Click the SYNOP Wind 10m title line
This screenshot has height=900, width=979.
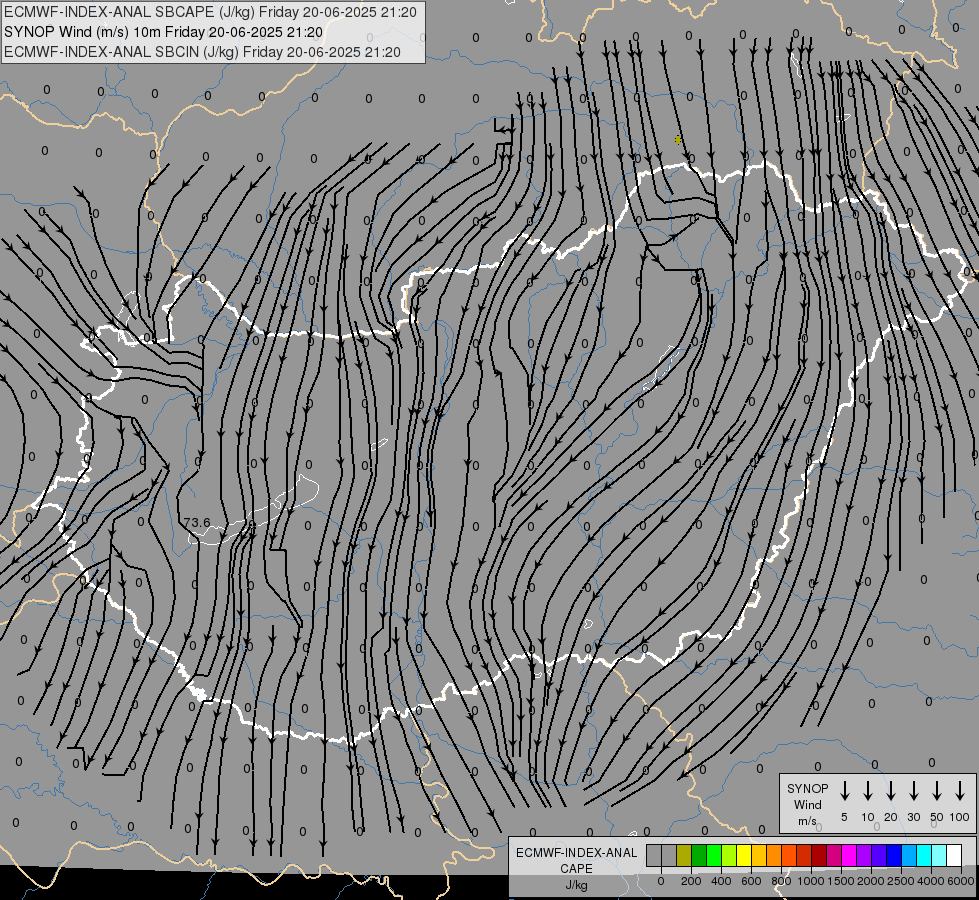[x=164, y=32]
